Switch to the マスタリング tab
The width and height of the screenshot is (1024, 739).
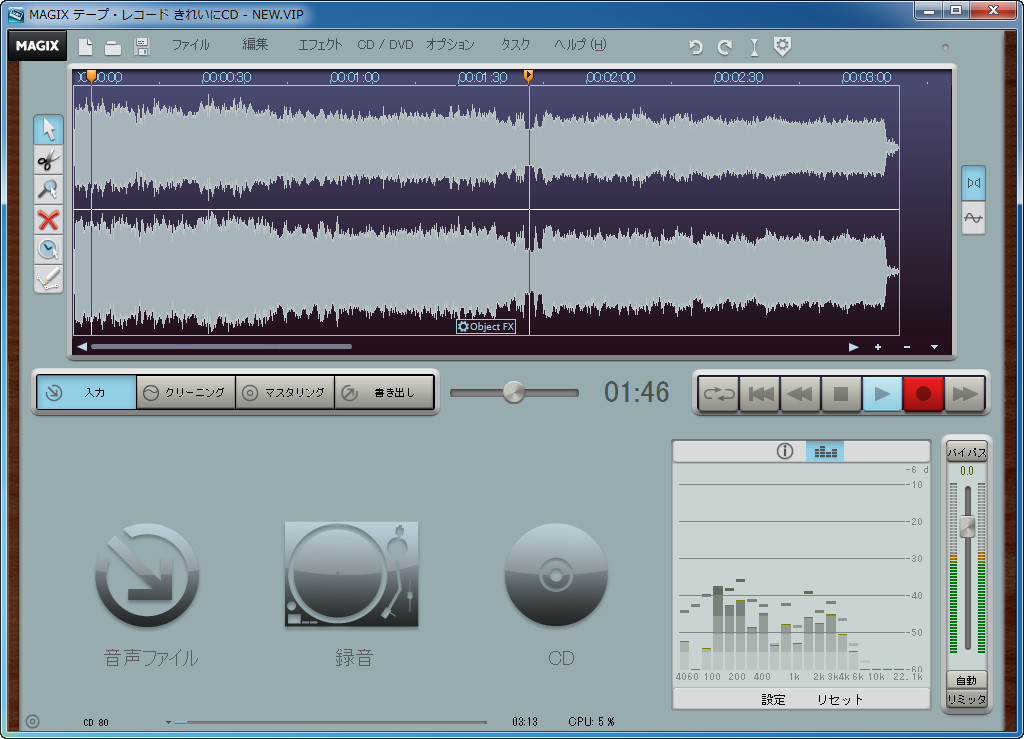[x=285, y=392]
